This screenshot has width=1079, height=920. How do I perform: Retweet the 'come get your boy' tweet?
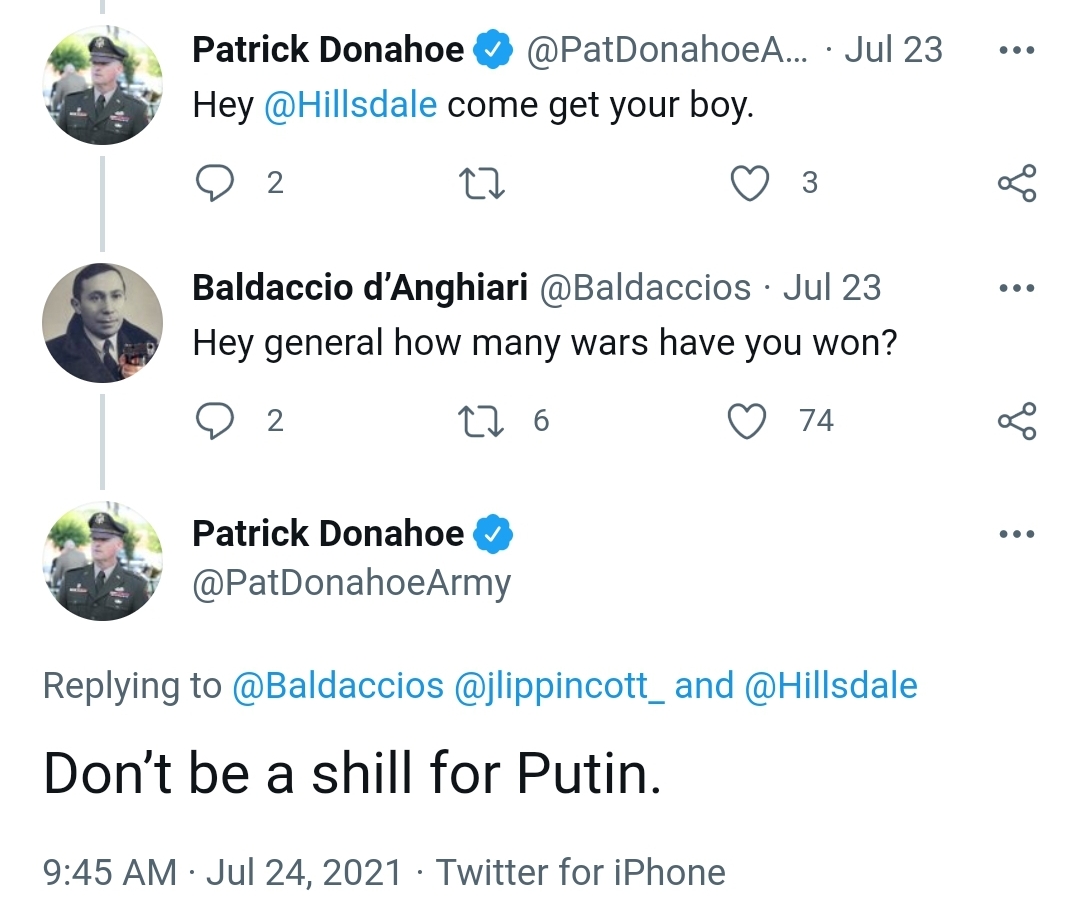pos(482,184)
